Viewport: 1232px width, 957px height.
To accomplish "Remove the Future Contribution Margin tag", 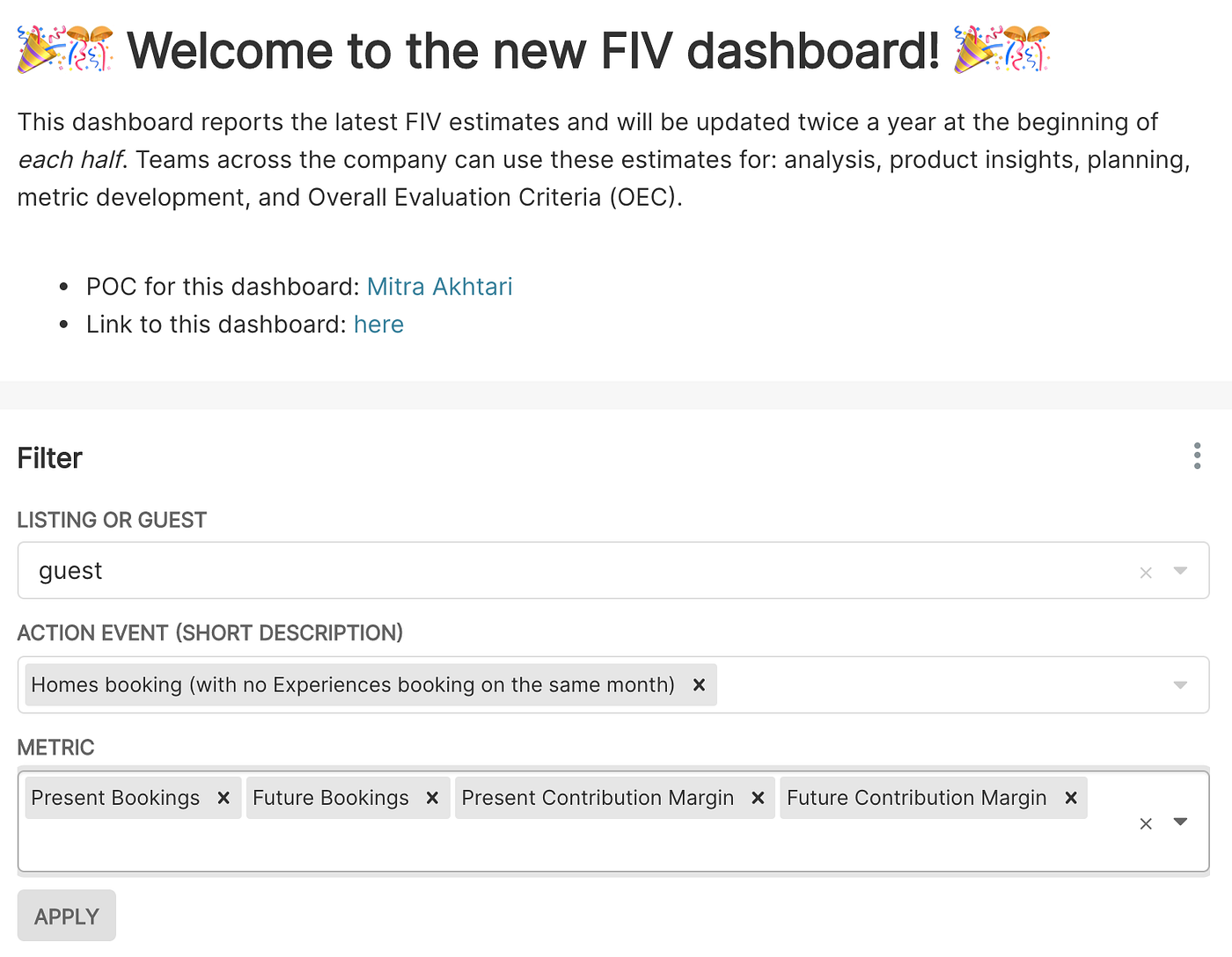I will click(1071, 798).
